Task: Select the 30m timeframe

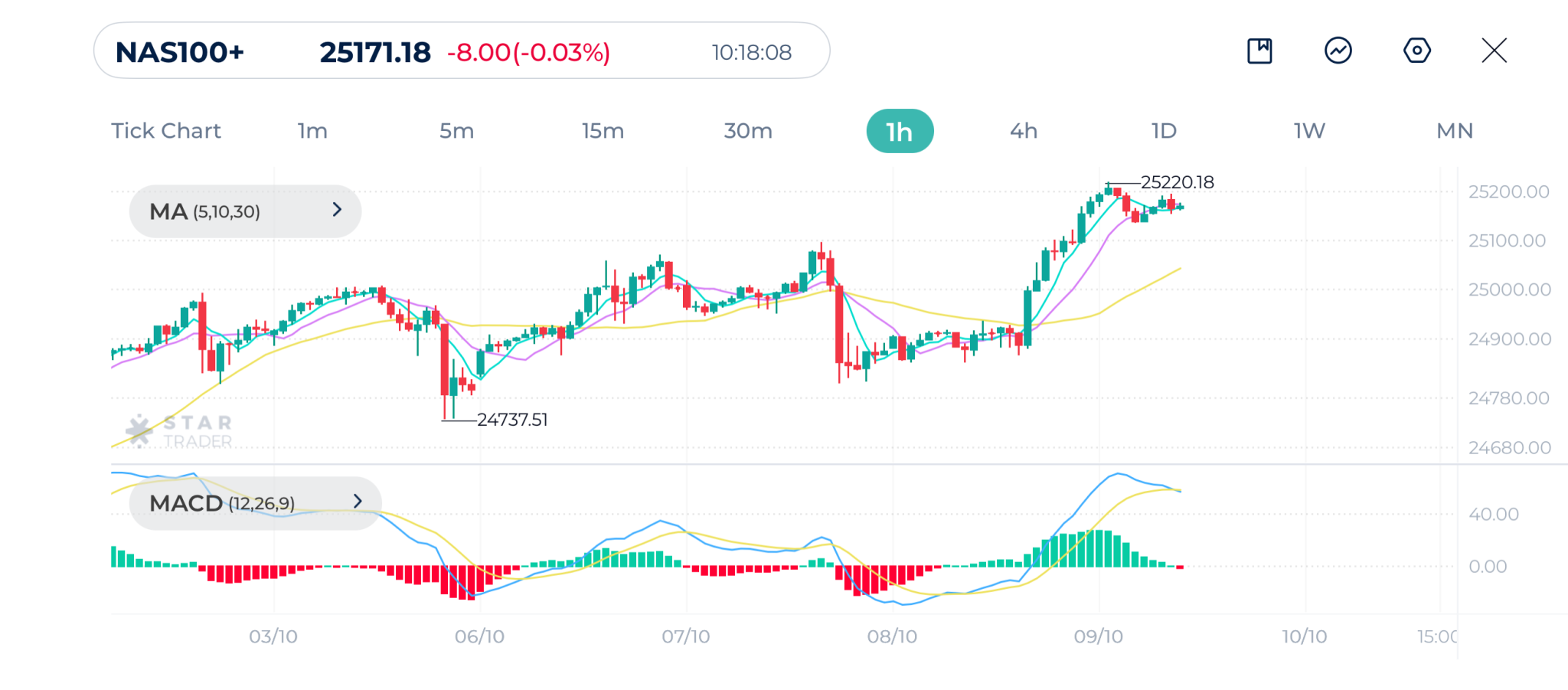Action: tap(748, 131)
